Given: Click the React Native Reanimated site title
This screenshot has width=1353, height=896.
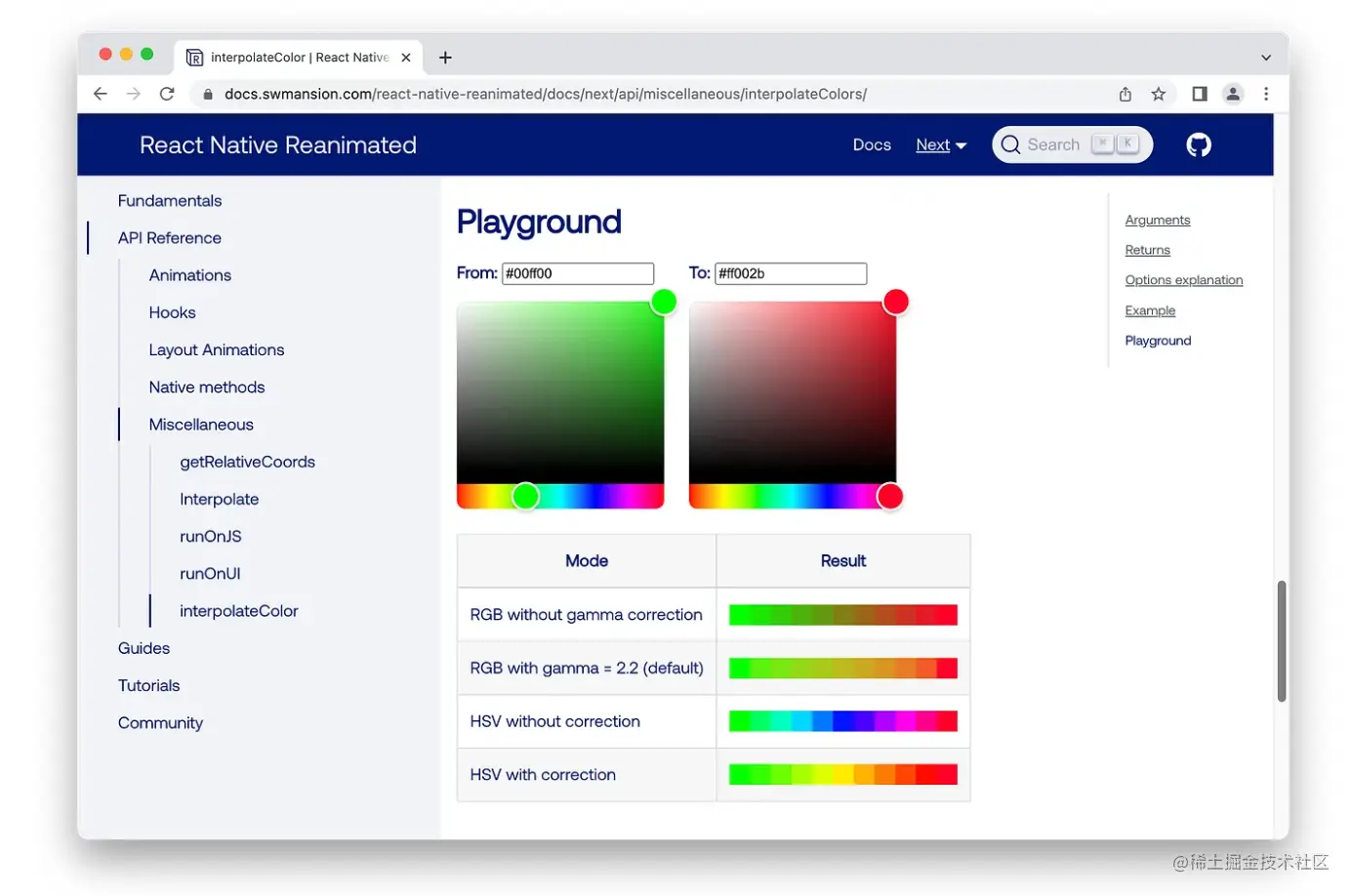Looking at the screenshot, I should (x=278, y=144).
